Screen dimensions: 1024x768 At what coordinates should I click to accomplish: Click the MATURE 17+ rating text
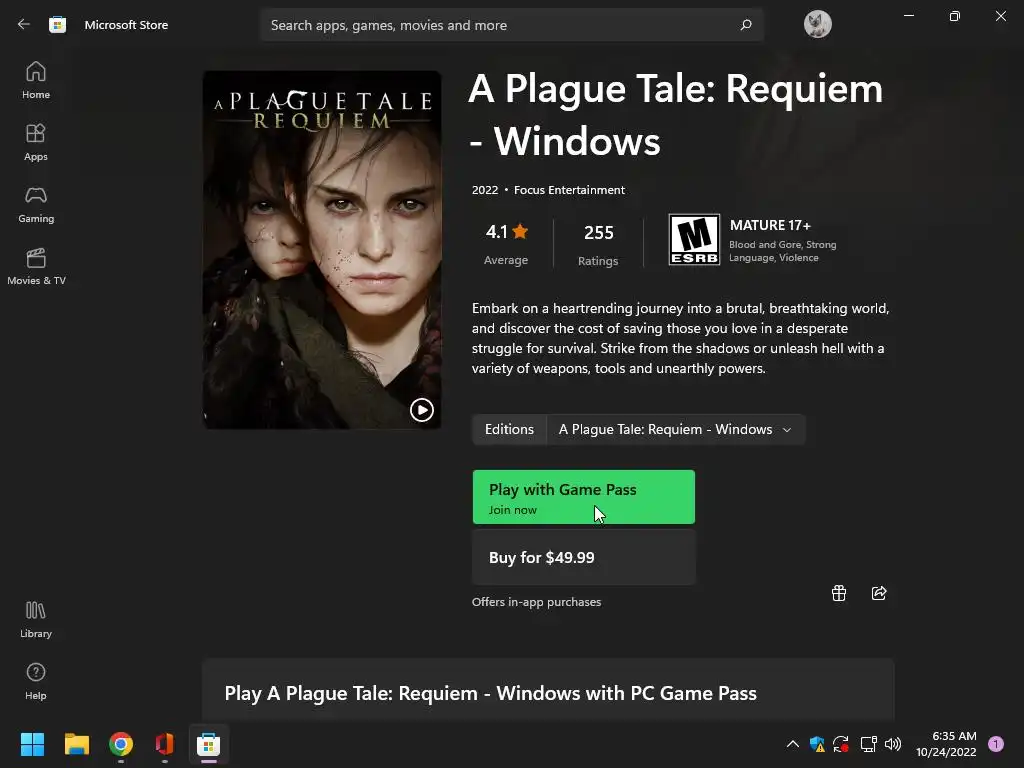tap(770, 225)
